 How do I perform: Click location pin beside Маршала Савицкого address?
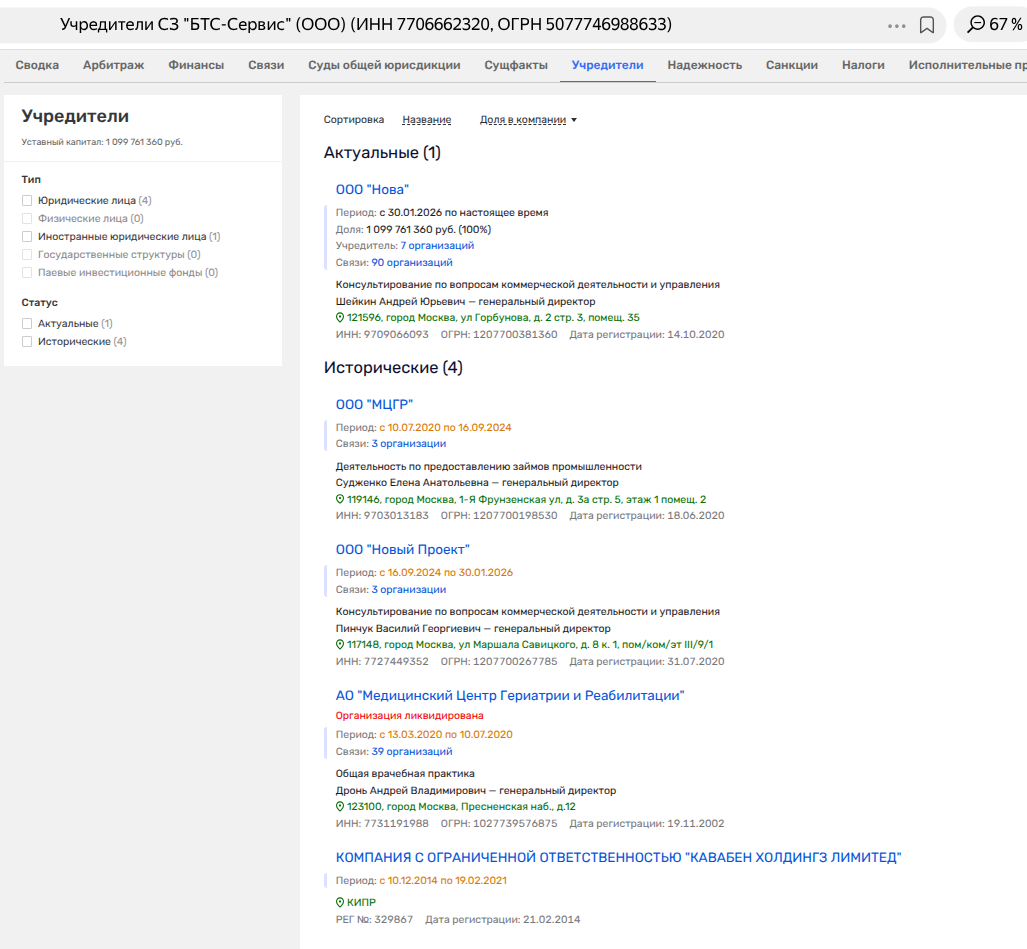[340, 645]
